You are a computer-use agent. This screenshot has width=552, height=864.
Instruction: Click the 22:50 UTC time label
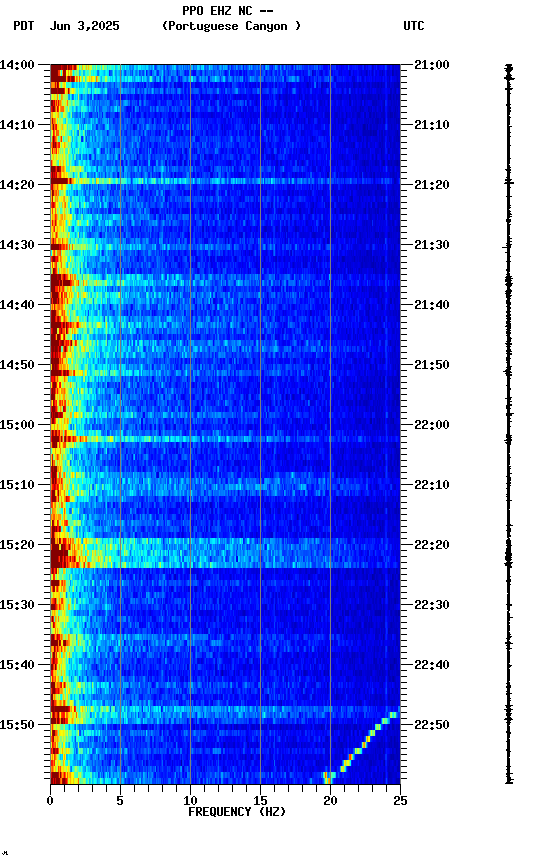coord(432,725)
